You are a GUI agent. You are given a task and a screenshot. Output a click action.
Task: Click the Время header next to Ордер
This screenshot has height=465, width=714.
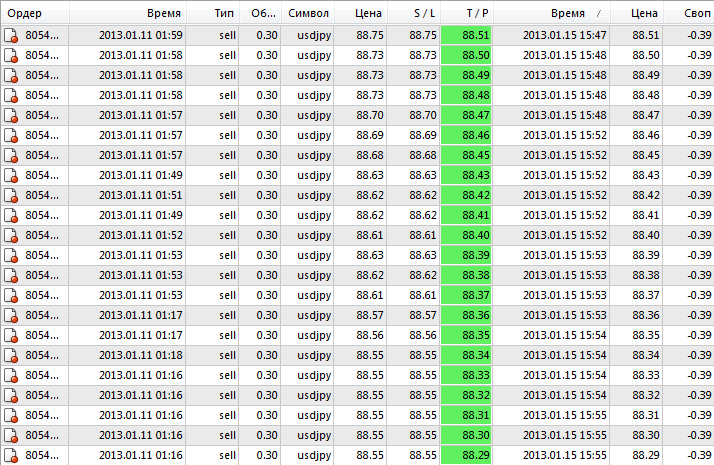click(128, 13)
